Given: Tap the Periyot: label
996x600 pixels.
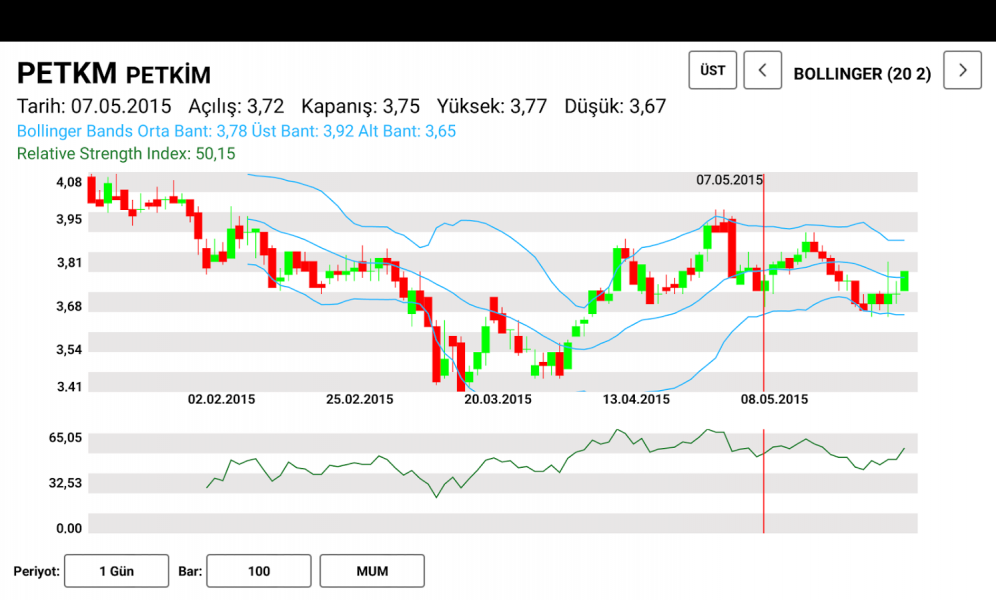Looking at the screenshot, I should coord(37,571).
